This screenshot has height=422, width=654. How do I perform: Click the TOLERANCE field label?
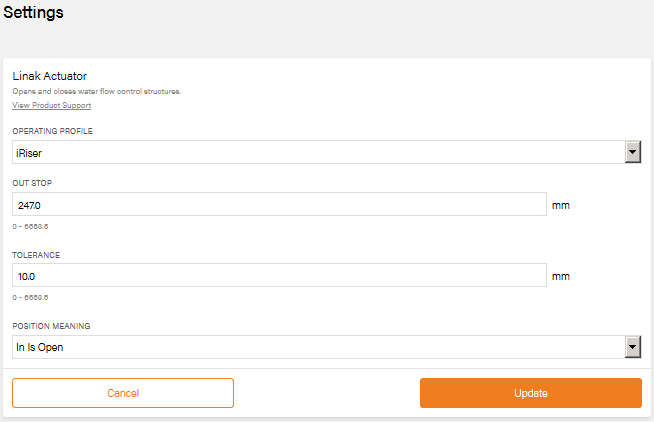[36, 255]
